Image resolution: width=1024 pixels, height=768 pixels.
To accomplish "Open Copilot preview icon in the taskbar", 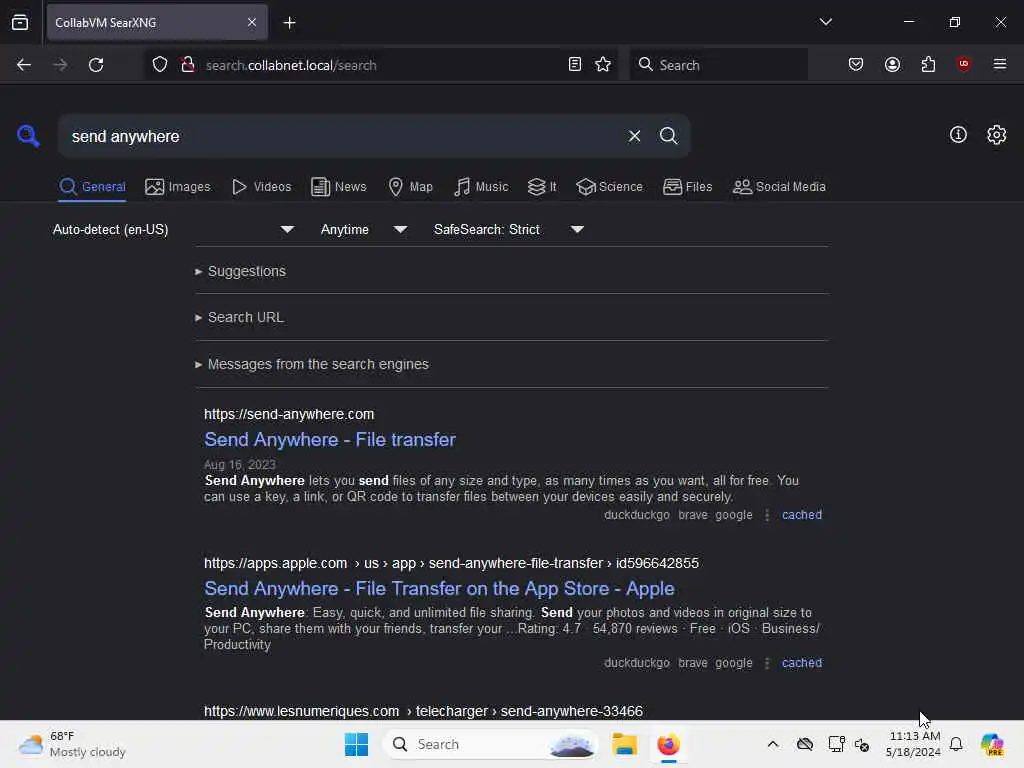I will 992,744.
